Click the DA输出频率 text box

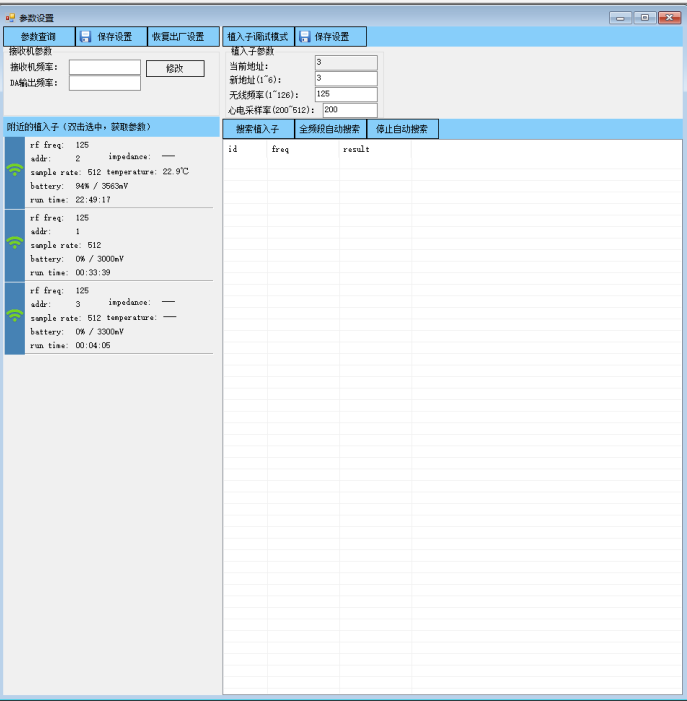click(x=104, y=84)
